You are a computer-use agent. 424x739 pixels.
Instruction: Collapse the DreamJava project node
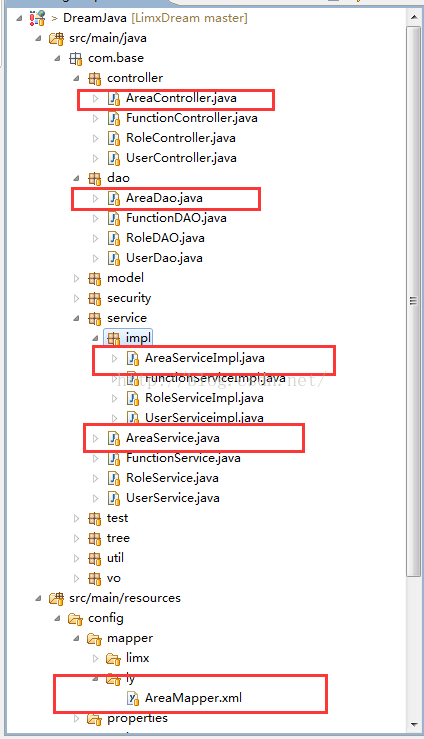tap(19, 18)
